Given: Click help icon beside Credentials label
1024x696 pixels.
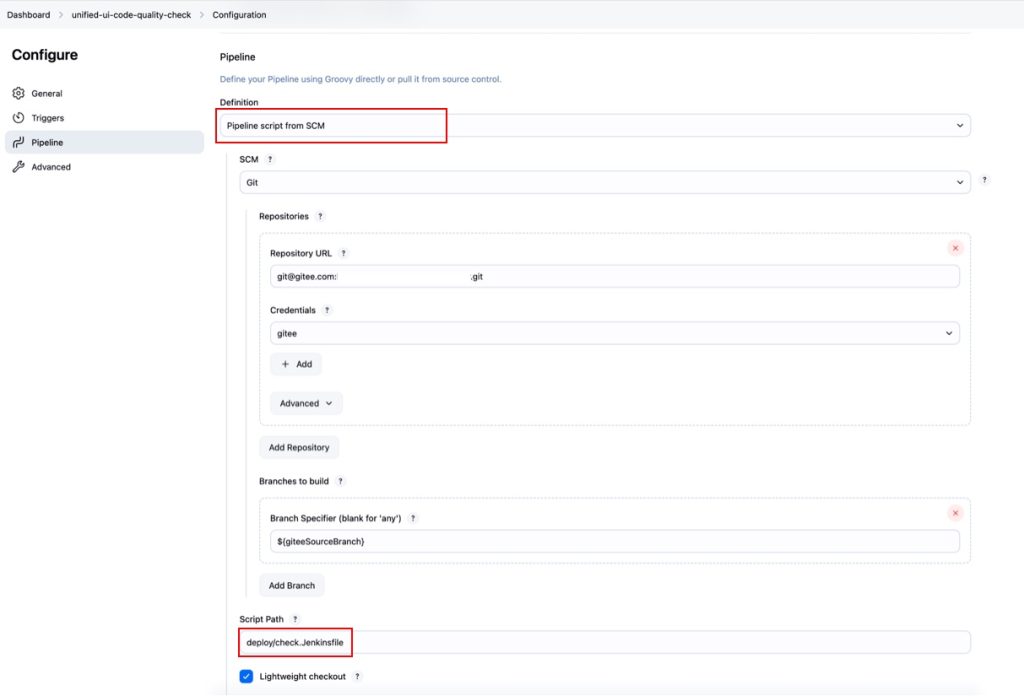Looking at the screenshot, I should (326, 311).
